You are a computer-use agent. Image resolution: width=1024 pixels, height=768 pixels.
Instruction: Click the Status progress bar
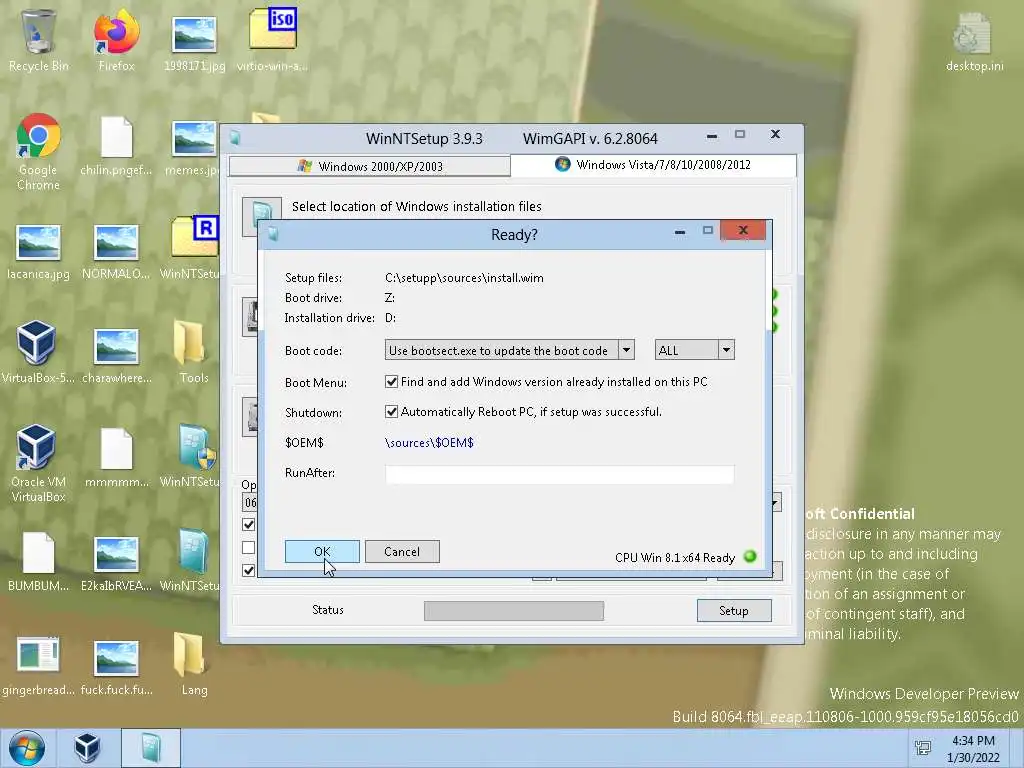tap(514, 611)
